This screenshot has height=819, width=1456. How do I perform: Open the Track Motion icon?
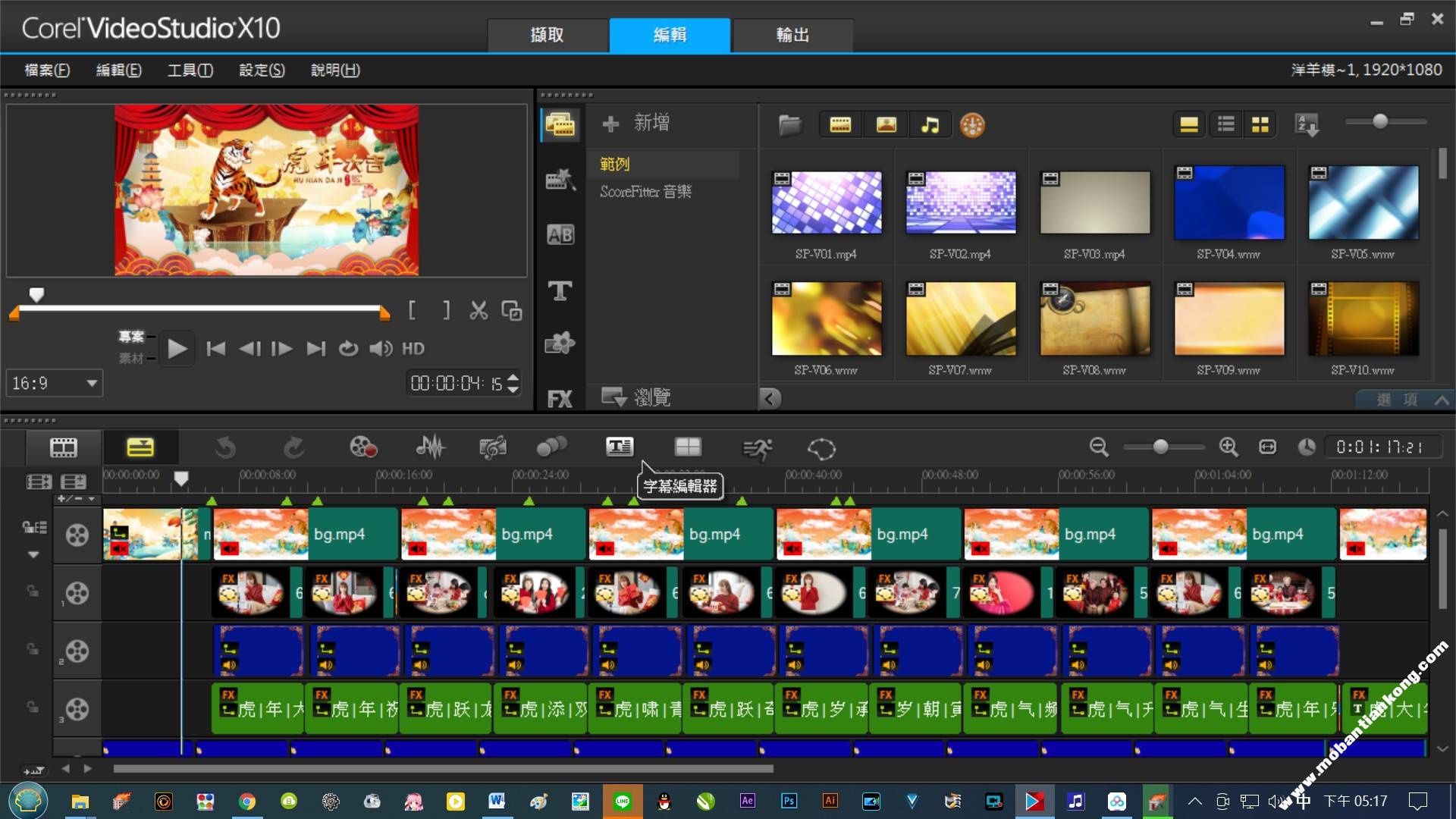(x=551, y=447)
